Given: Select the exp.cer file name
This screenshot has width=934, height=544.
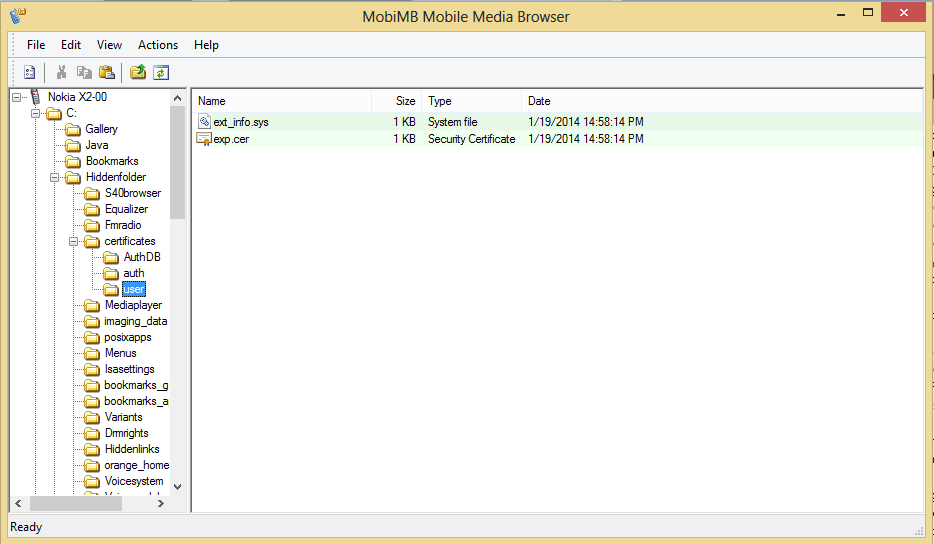Looking at the screenshot, I should (231, 139).
